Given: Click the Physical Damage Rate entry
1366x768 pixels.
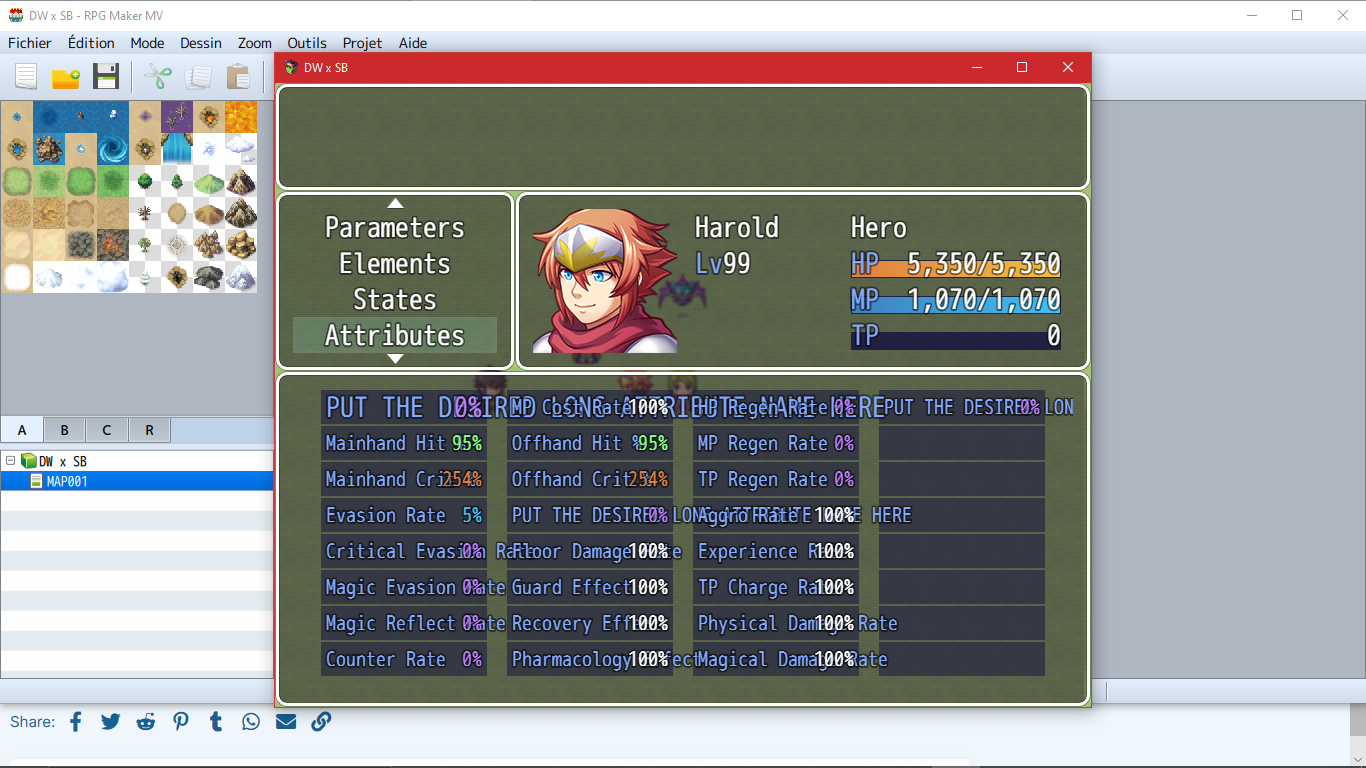Looking at the screenshot, I should 776,623.
